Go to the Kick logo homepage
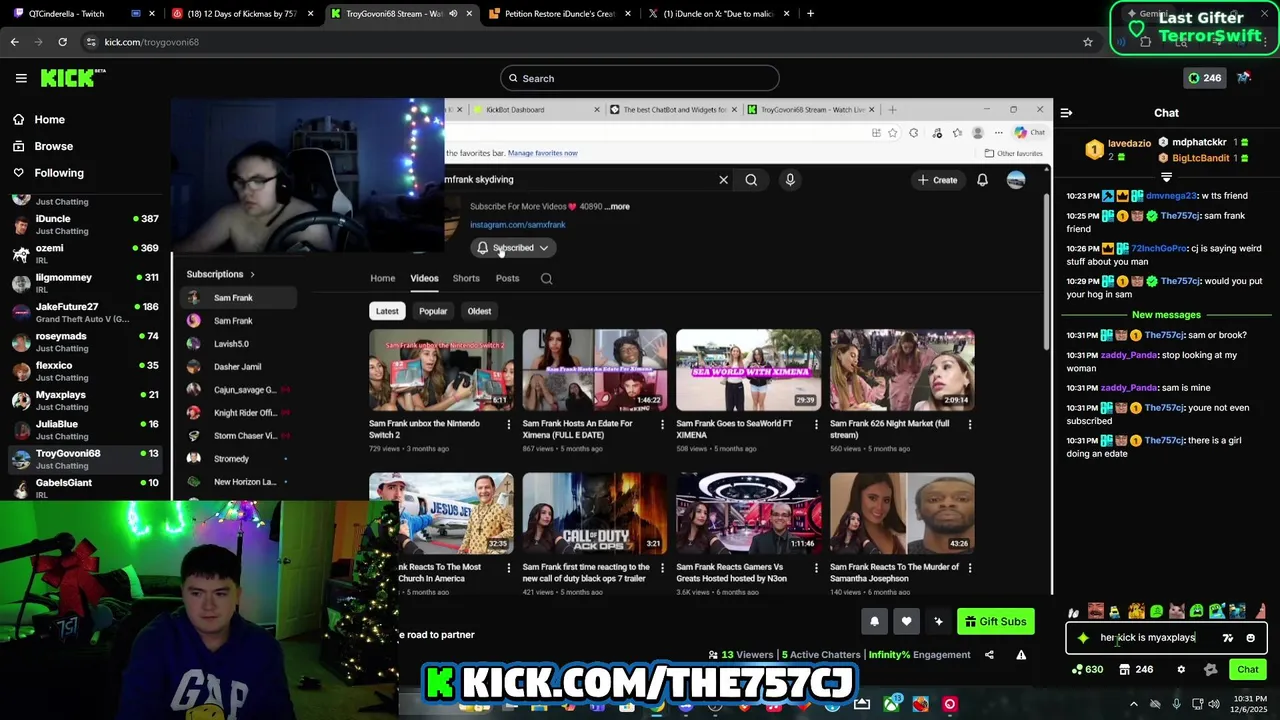 pos(73,78)
